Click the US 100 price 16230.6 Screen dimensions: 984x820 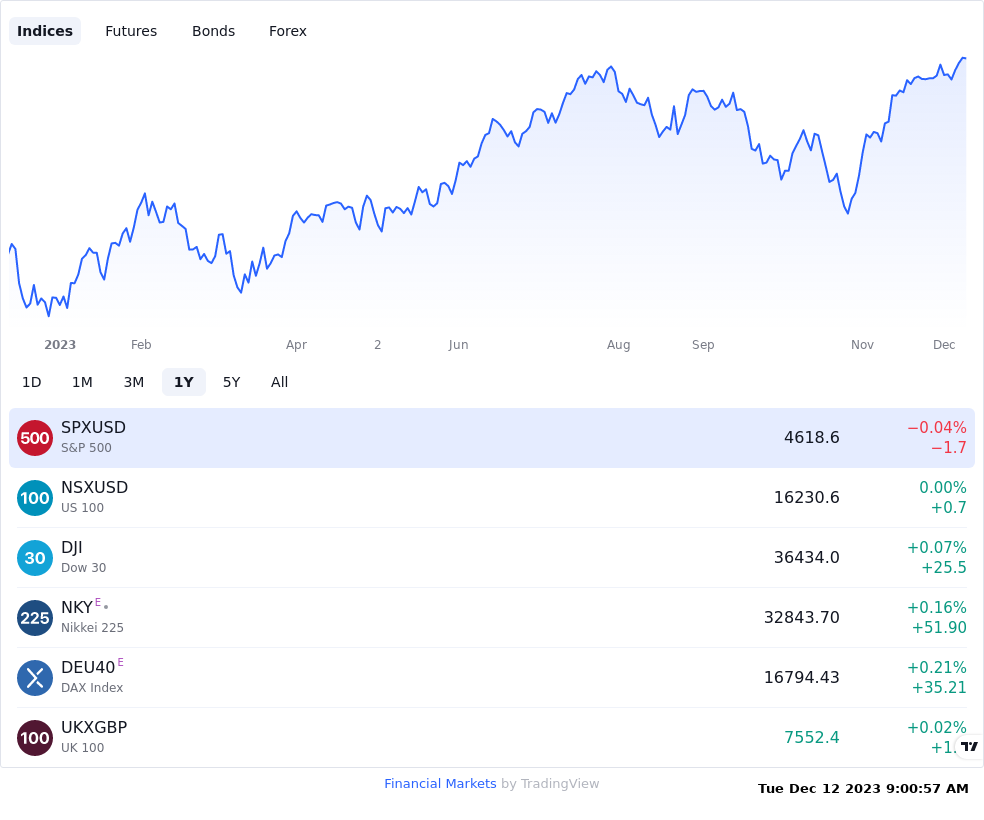pos(806,498)
